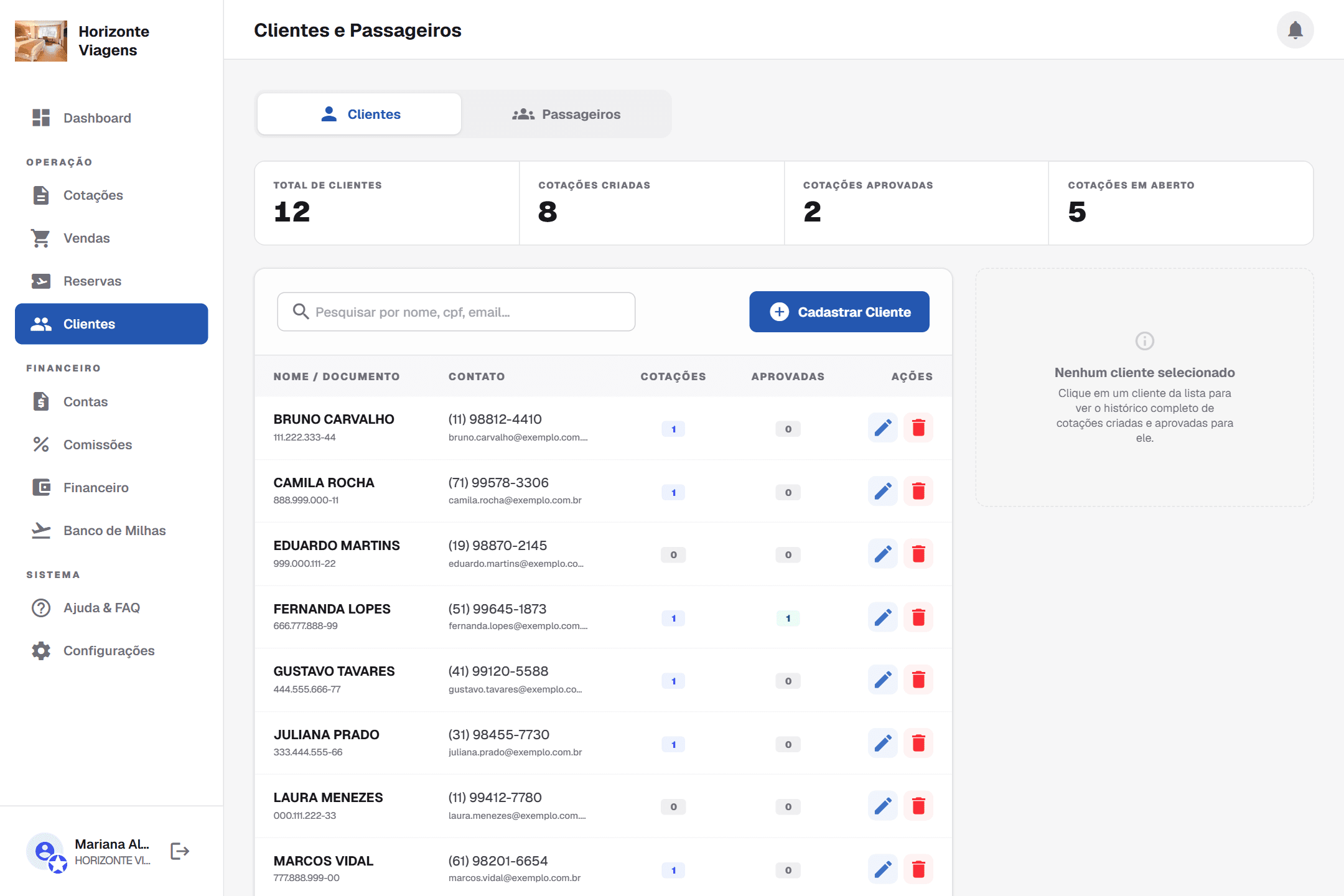
Task: Select the MARCOS VIDAL name
Action: point(323,861)
